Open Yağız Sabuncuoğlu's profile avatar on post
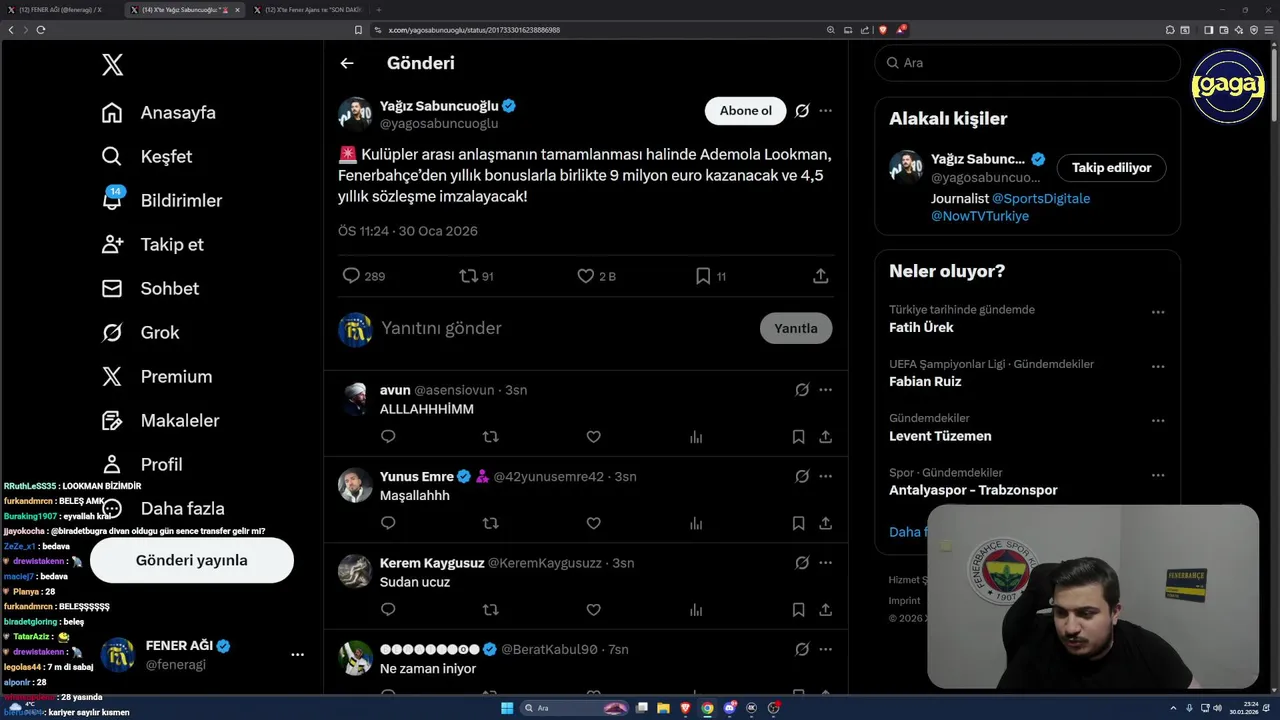 [355, 114]
